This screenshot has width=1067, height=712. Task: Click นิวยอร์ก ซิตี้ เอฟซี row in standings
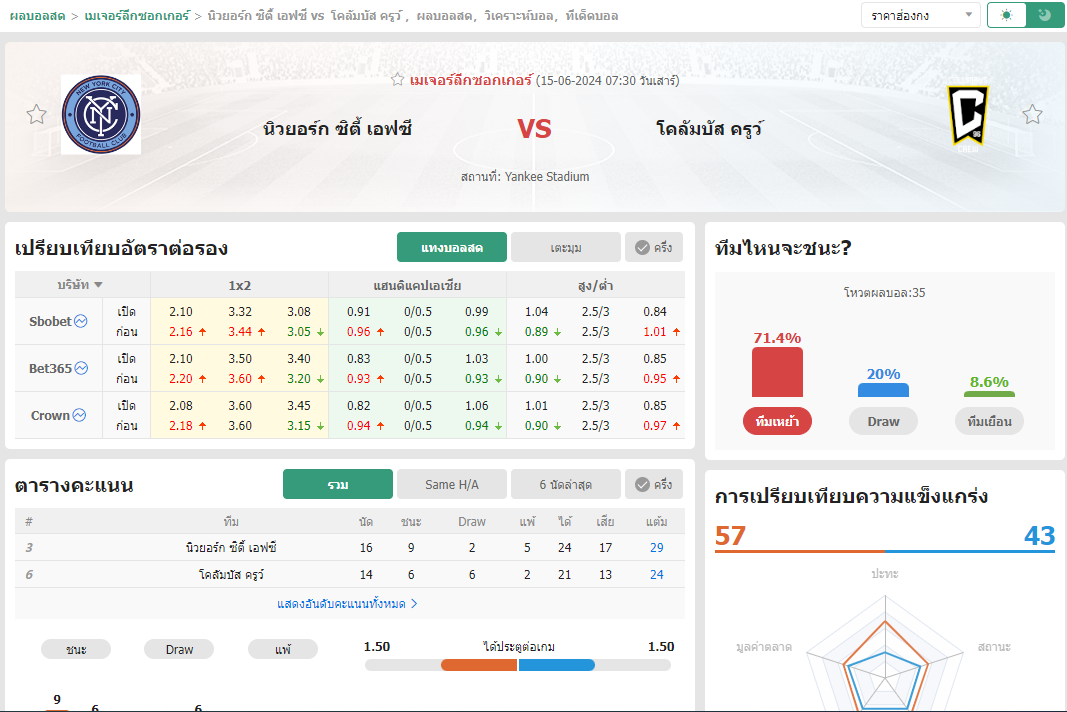[x=350, y=547]
